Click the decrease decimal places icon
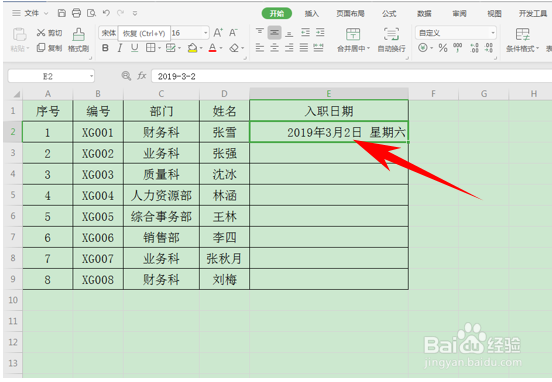Viewport: 552px width, 382px height. tap(489, 48)
